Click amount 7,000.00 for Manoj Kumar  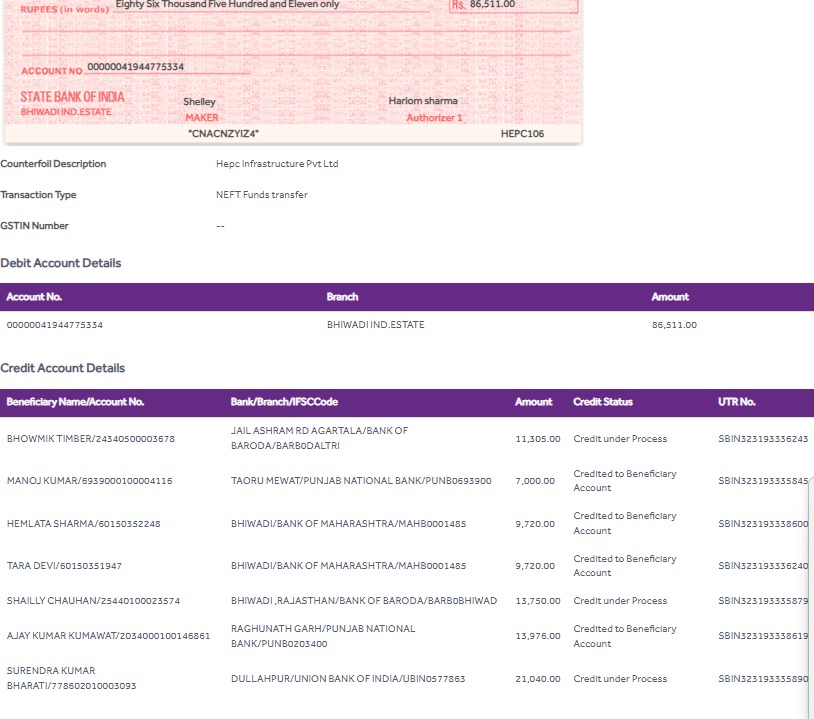pyautogui.click(x=535, y=481)
